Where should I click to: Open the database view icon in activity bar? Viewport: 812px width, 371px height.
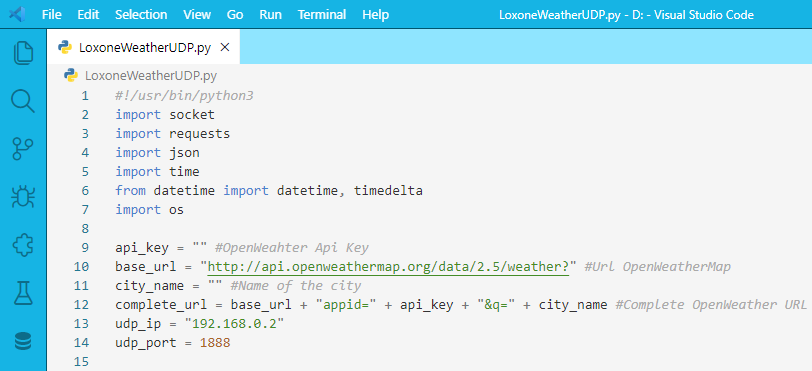click(x=23, y=341)
